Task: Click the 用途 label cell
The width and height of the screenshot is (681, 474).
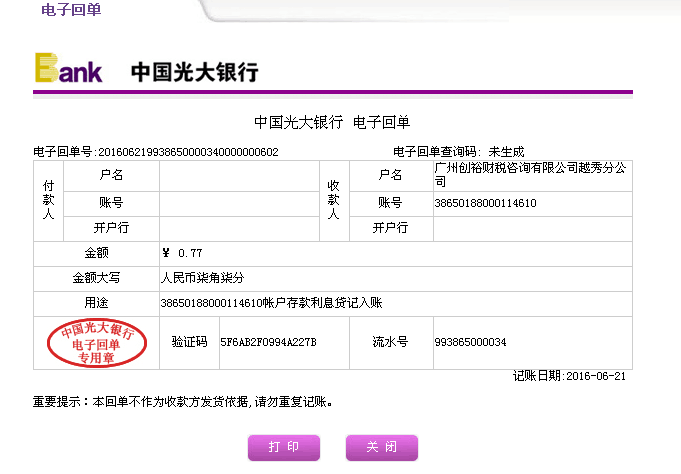Action: pyautogui.click(x=96, y=303)
